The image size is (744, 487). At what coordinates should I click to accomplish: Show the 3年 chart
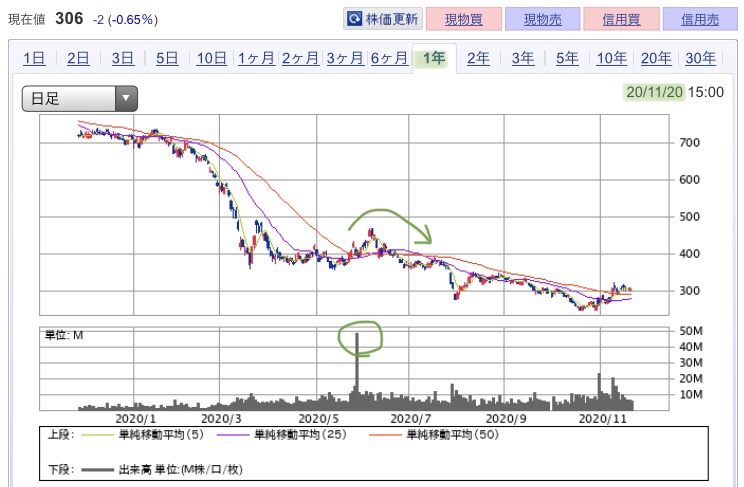point(523,58)
